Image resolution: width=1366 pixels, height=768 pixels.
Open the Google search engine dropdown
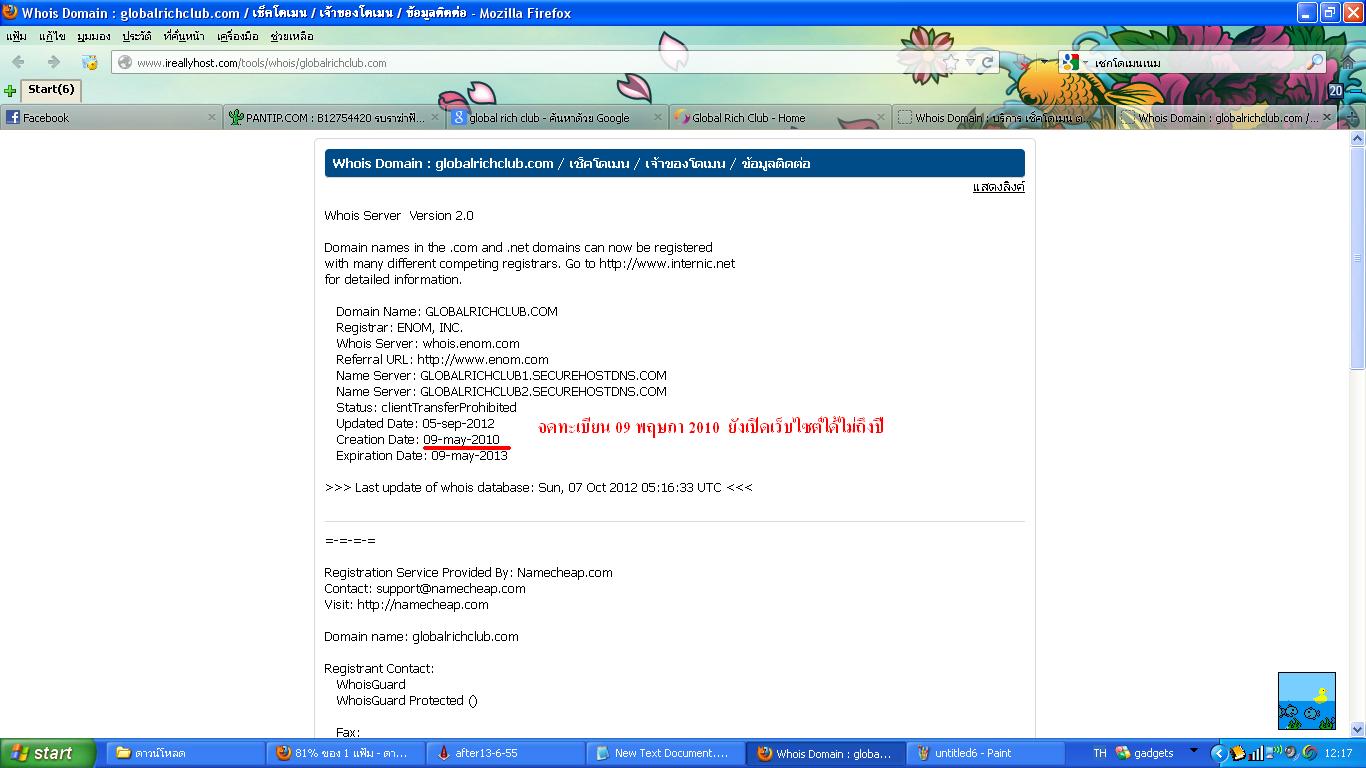coord(1075,62)
